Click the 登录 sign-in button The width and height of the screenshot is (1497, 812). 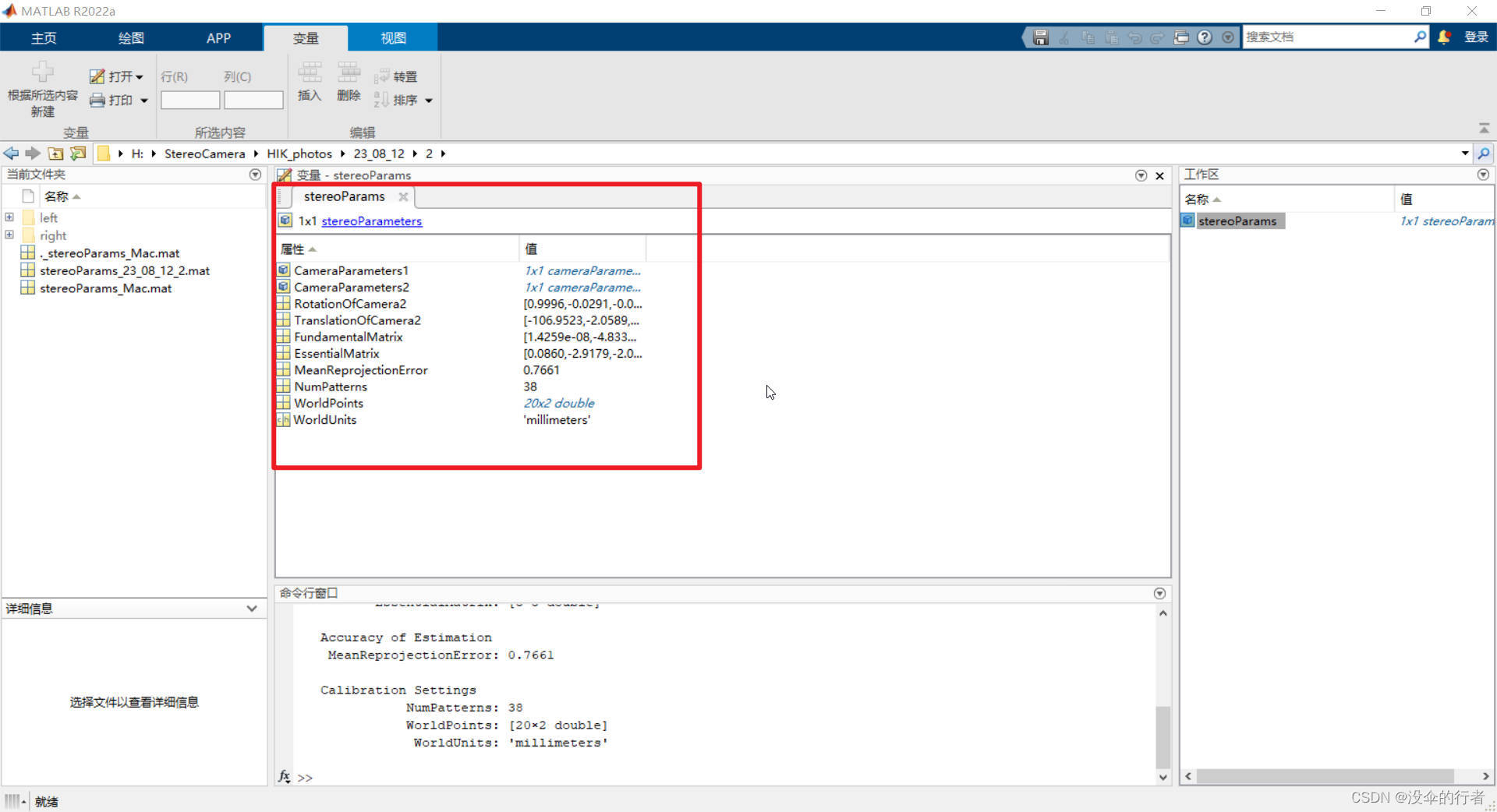click(x=1476, y=37)
